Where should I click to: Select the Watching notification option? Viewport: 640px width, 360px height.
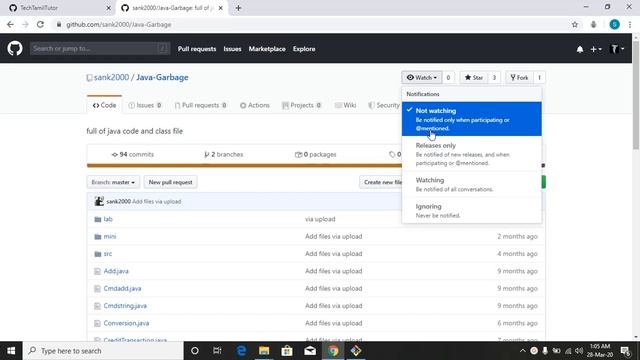point(471,184)
